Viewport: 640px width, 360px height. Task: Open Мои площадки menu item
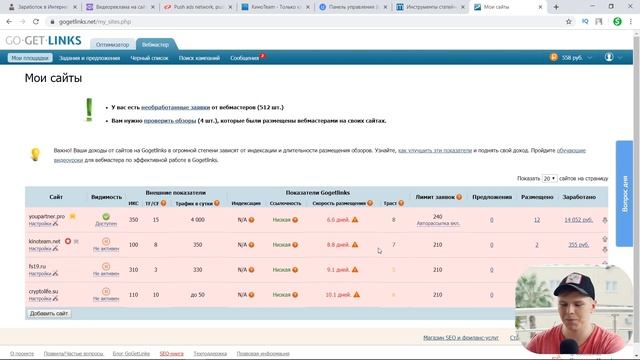click(x=30, y=58)
